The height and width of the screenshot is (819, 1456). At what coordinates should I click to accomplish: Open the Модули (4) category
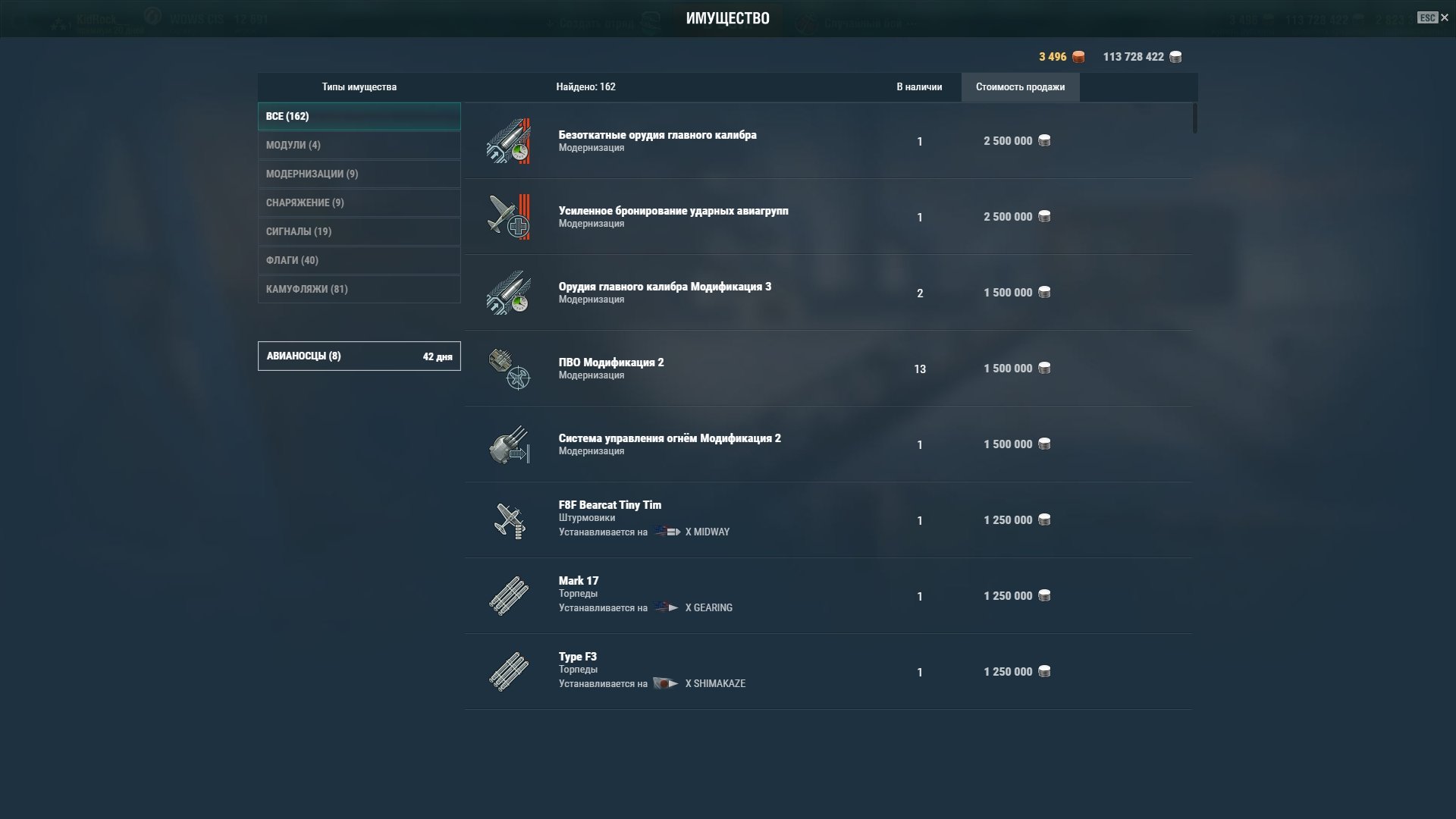click(x=359, y=145)
